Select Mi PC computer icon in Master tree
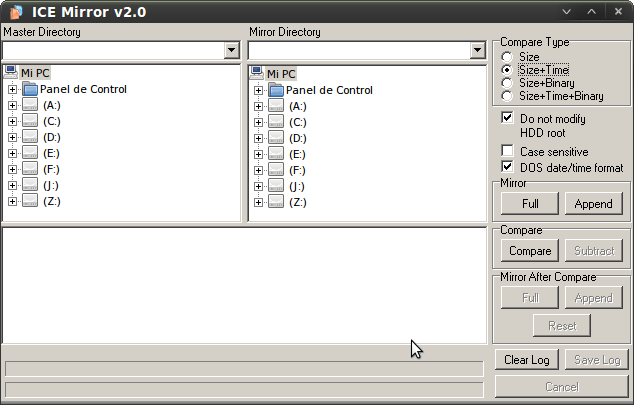The image size is (634, 405). pyautogui.click(x=11, y=73)
